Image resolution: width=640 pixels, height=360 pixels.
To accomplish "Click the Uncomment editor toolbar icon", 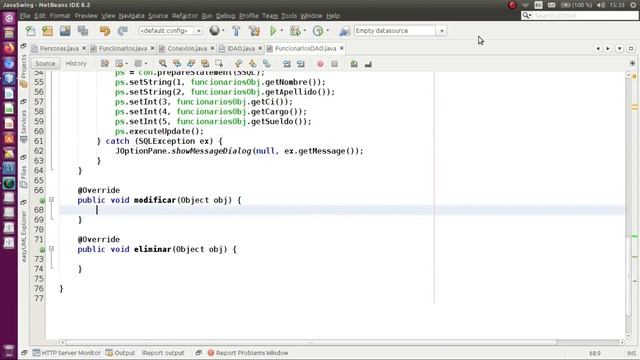I will coord(368,64).
